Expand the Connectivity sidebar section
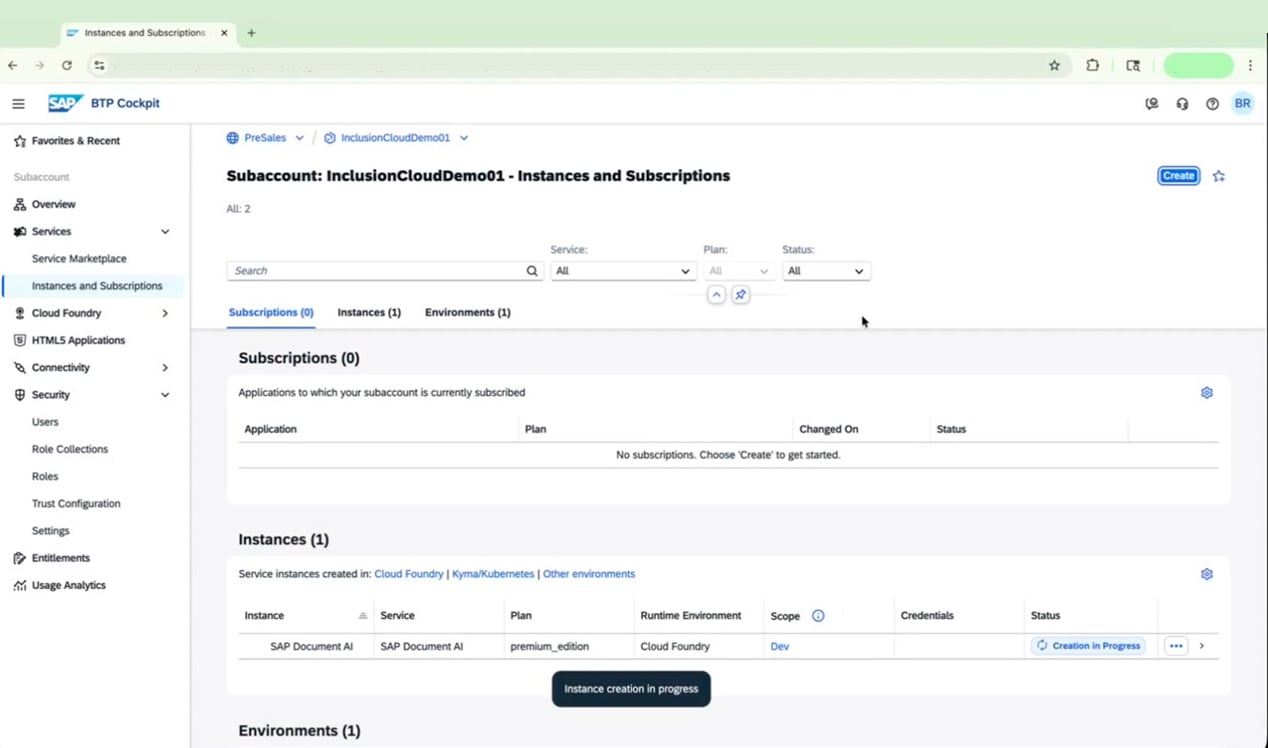Image resolution: width=1268 pixels, height=748 pixels. point(165,368)
